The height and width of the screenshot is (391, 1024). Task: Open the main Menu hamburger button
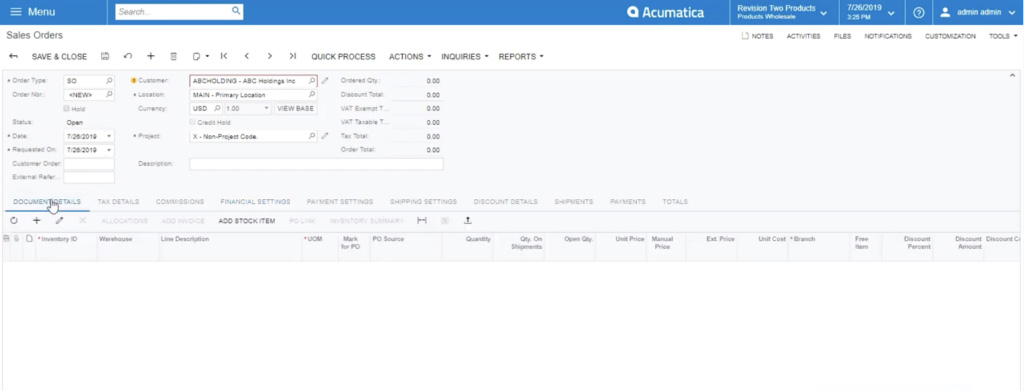click(x=33, y=12)
